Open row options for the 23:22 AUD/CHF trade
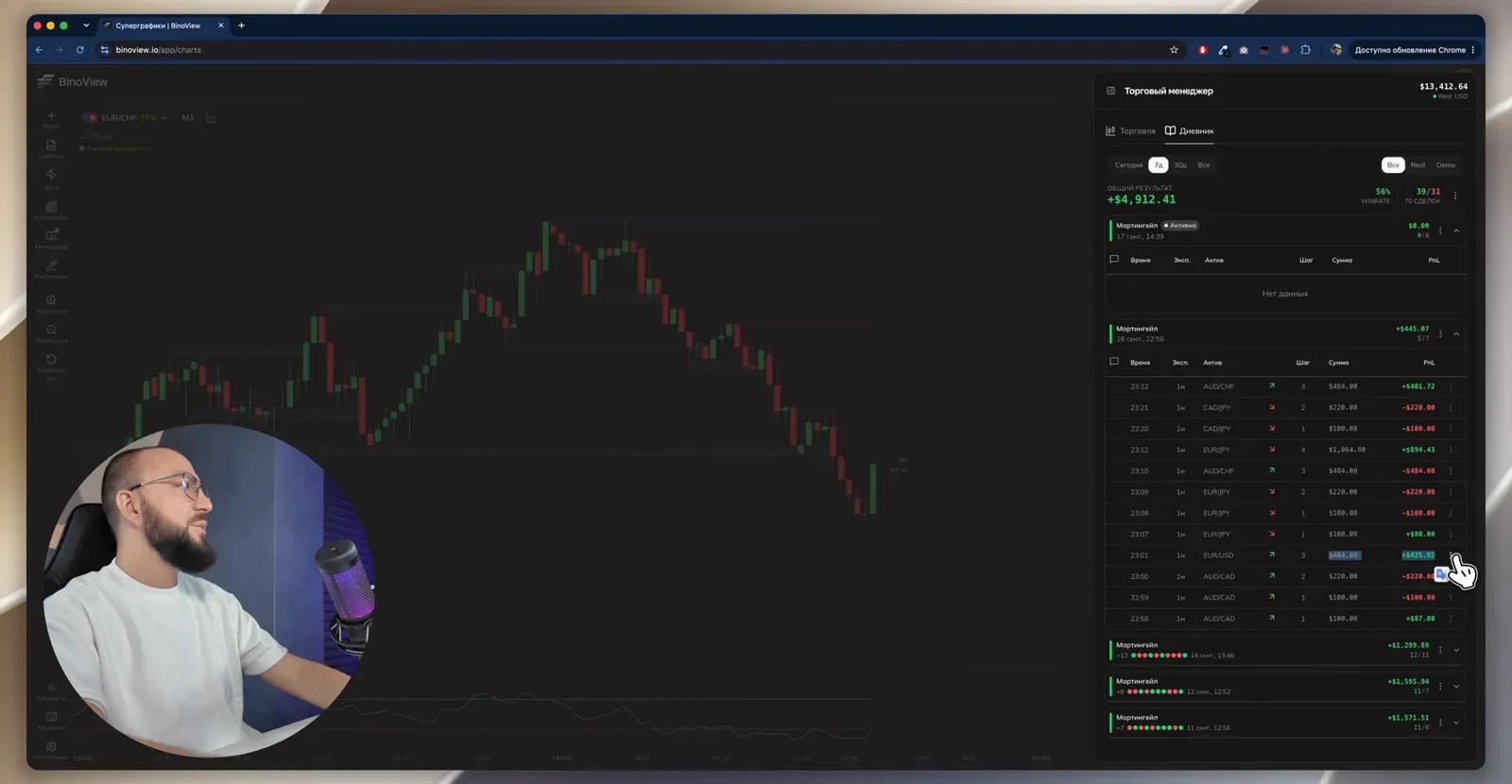 point(1451,386)
